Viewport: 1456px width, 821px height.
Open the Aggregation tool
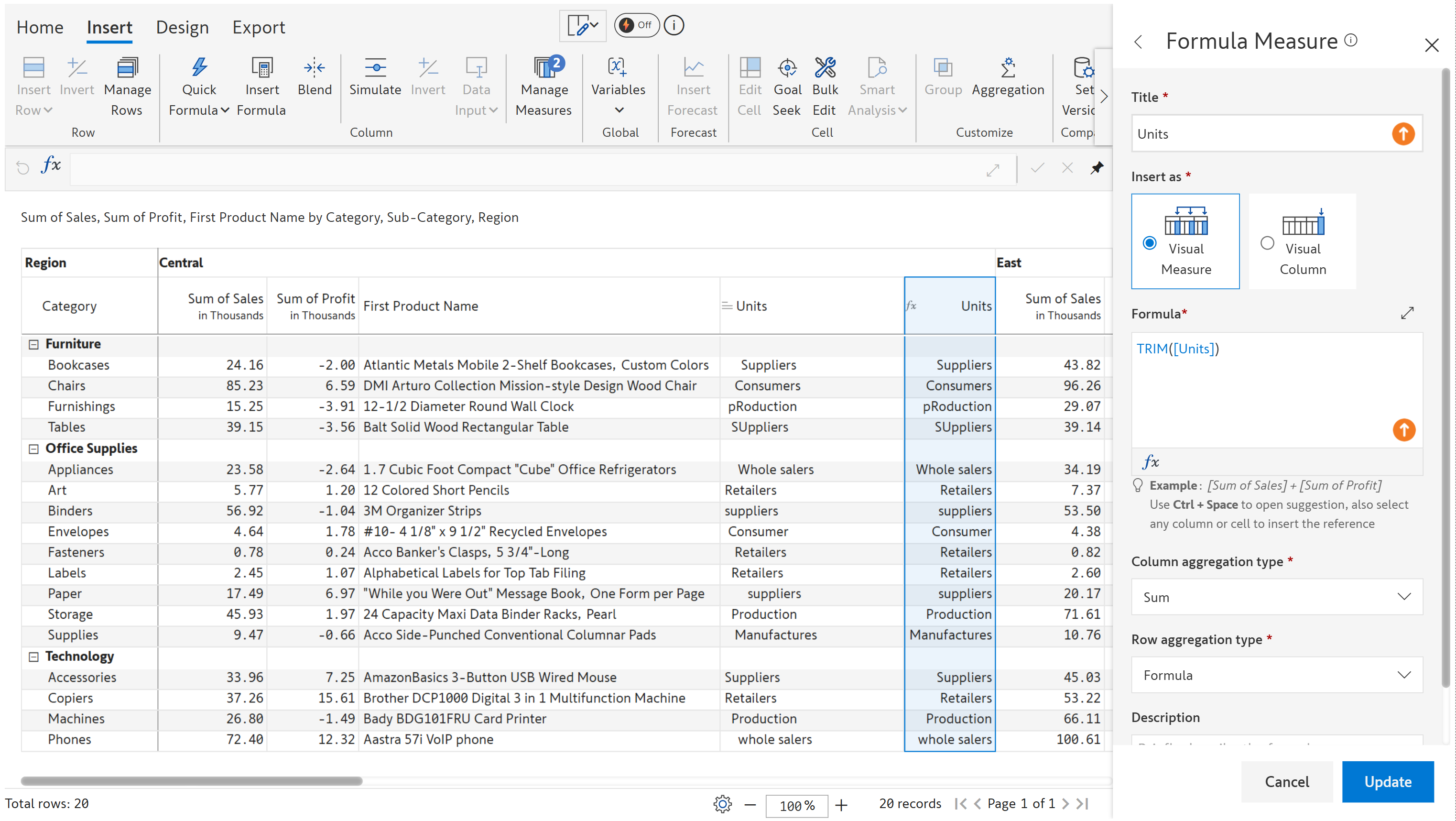[x=1008, y=68]
